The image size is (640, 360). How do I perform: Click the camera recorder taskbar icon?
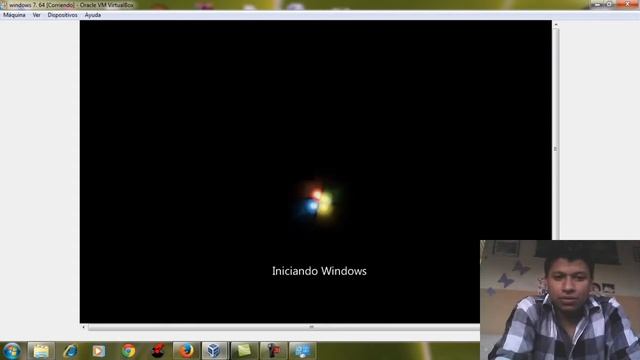click(x=273, y=351)
